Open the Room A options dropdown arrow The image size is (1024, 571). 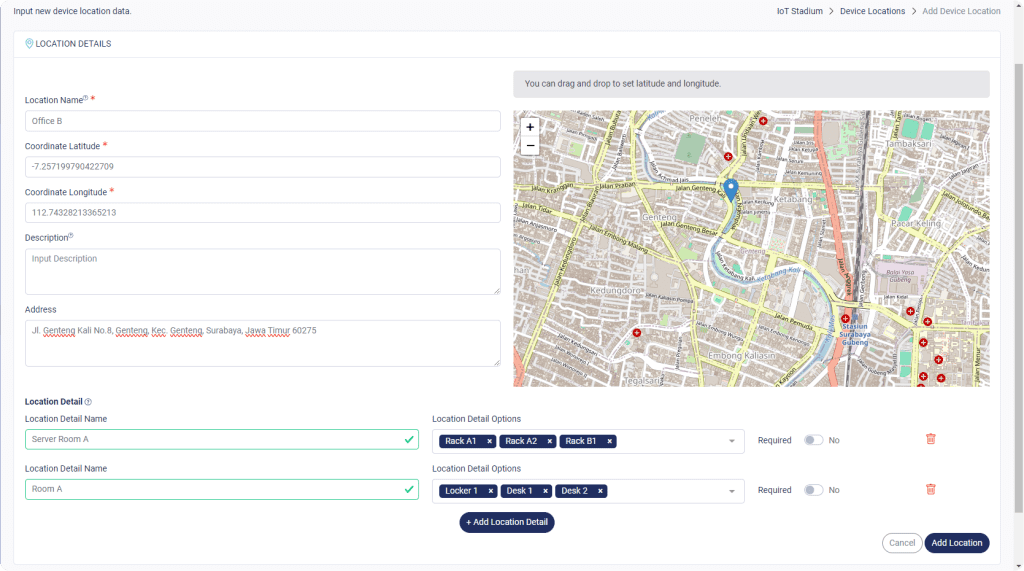[731, 491]
